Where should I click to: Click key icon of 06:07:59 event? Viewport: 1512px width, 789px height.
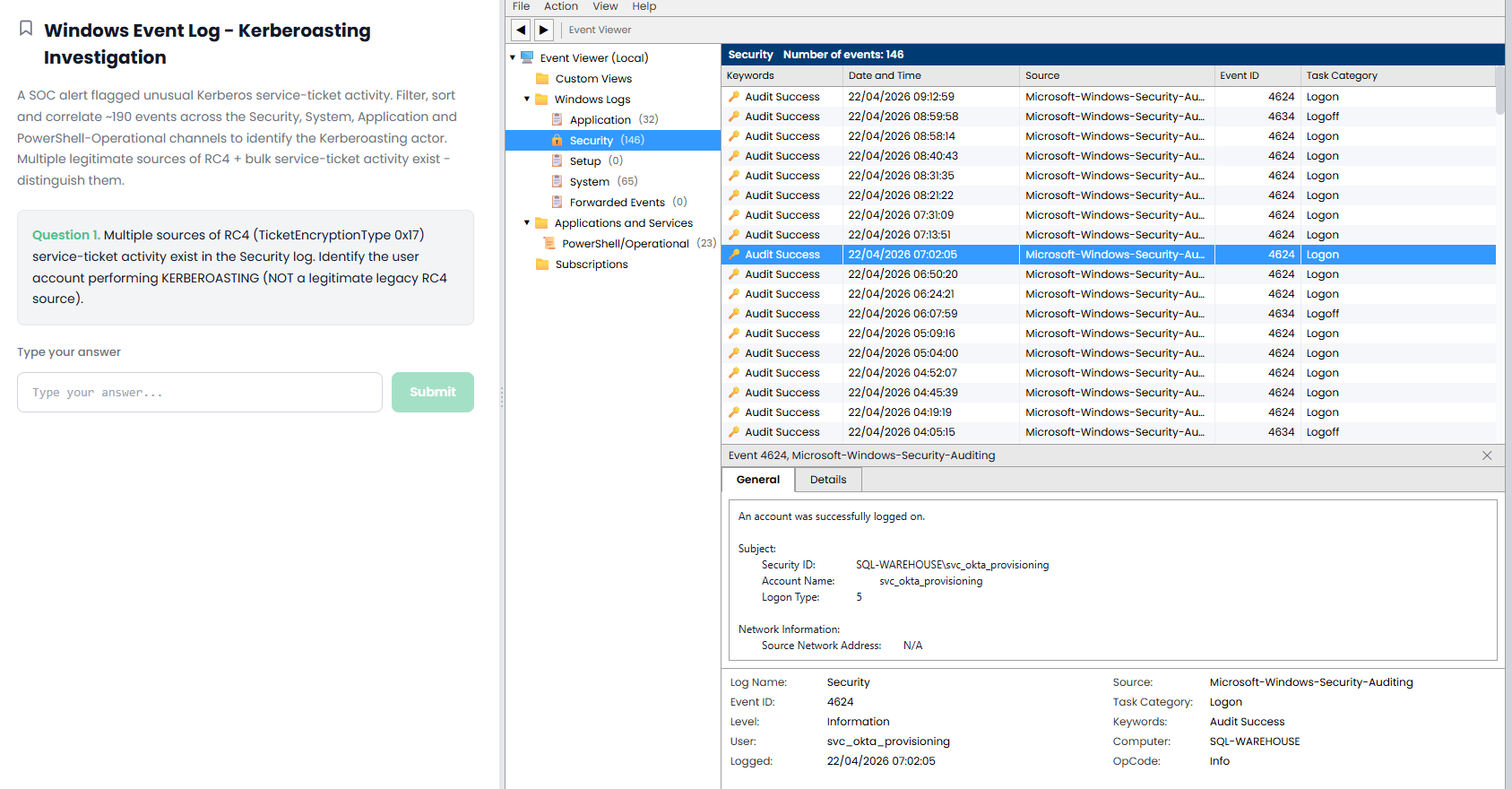coord(734,314)
